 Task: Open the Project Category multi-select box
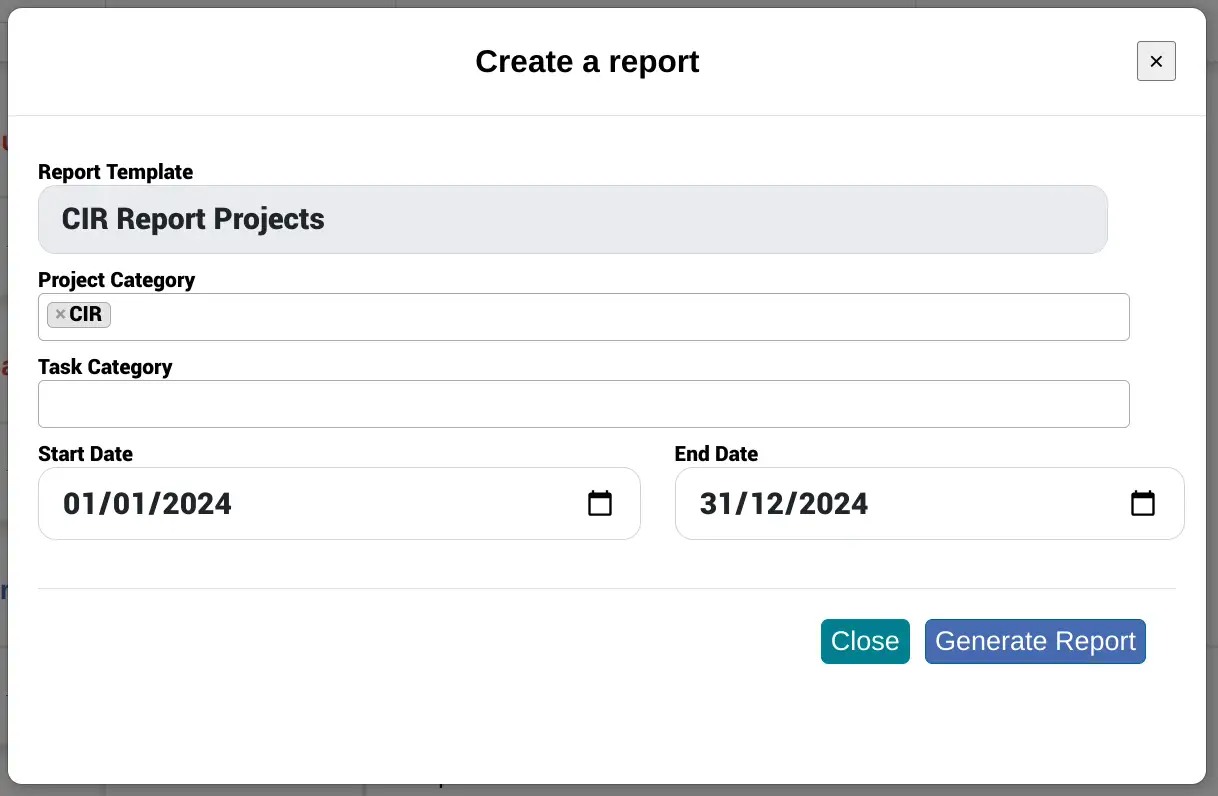tap(584, 317)
